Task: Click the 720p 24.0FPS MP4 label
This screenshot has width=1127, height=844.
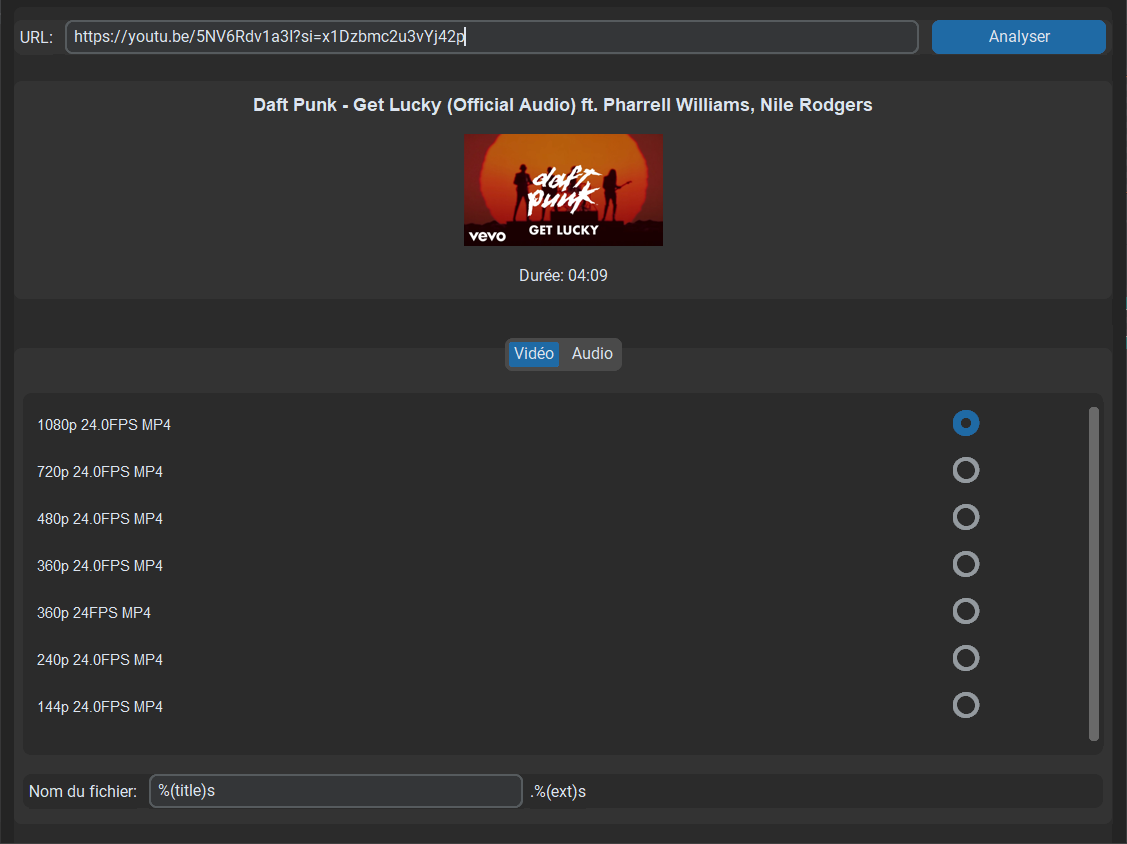Action: 100,472
